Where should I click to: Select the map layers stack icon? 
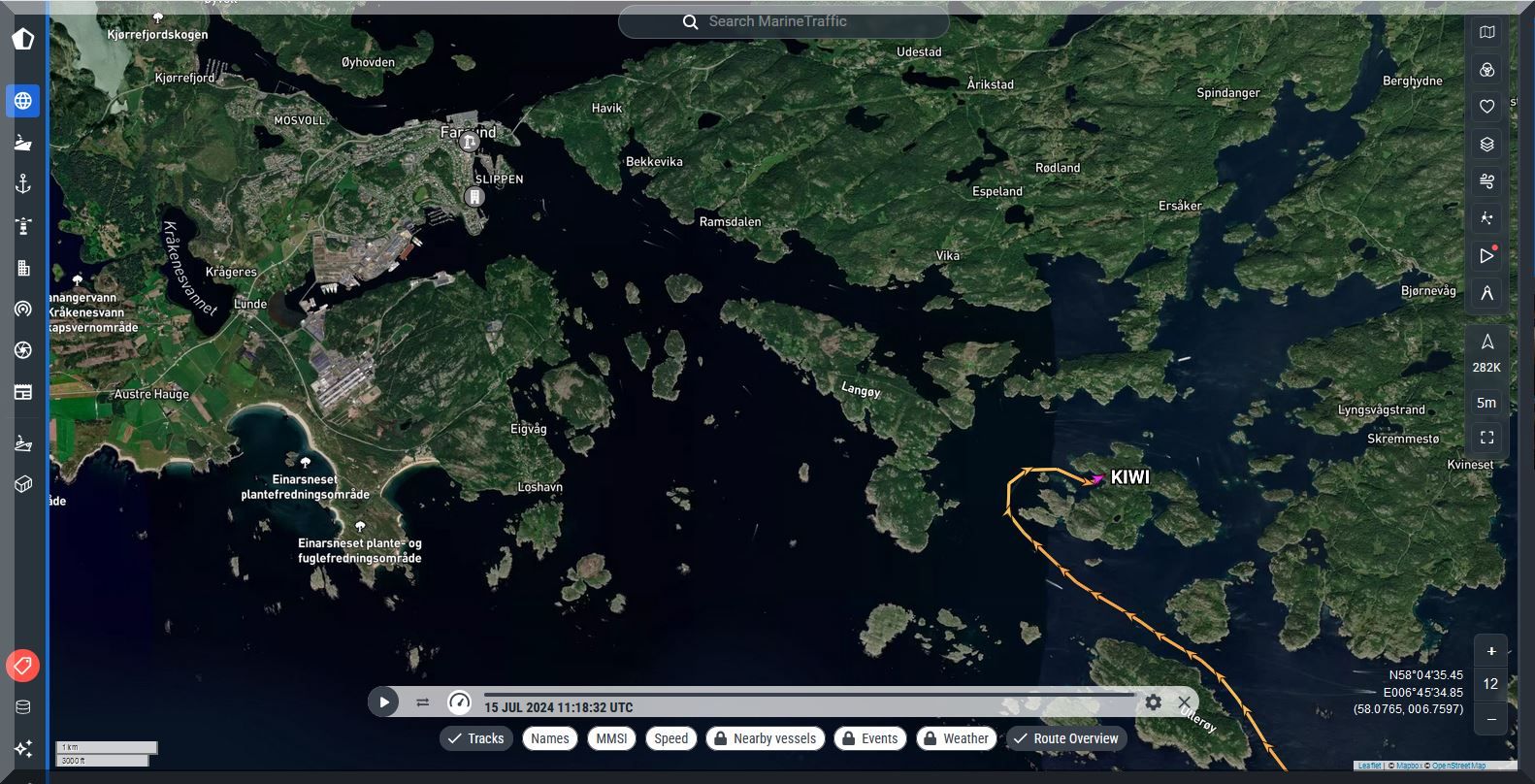(1486, 145)
